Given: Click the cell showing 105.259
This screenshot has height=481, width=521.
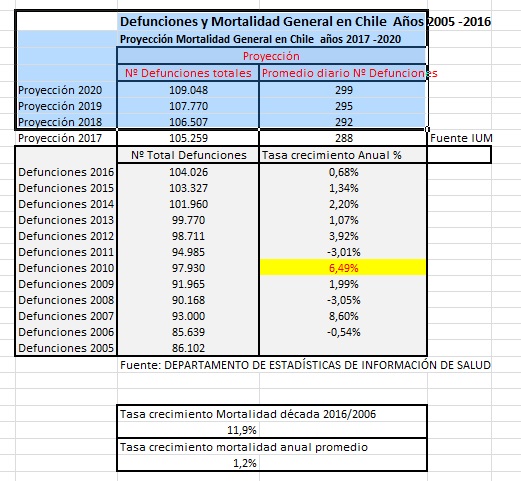Looking at the screenshot, I should point(188,138).
